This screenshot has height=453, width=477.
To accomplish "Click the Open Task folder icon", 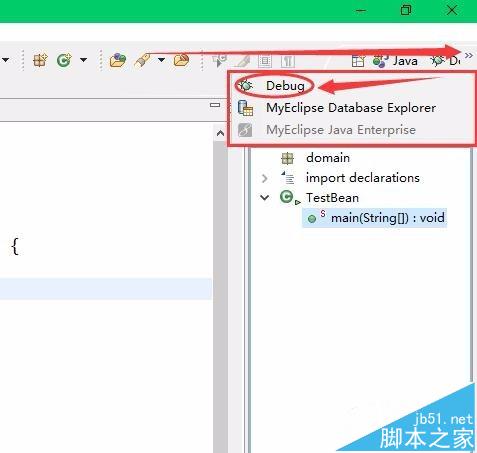I will (181, 60).
